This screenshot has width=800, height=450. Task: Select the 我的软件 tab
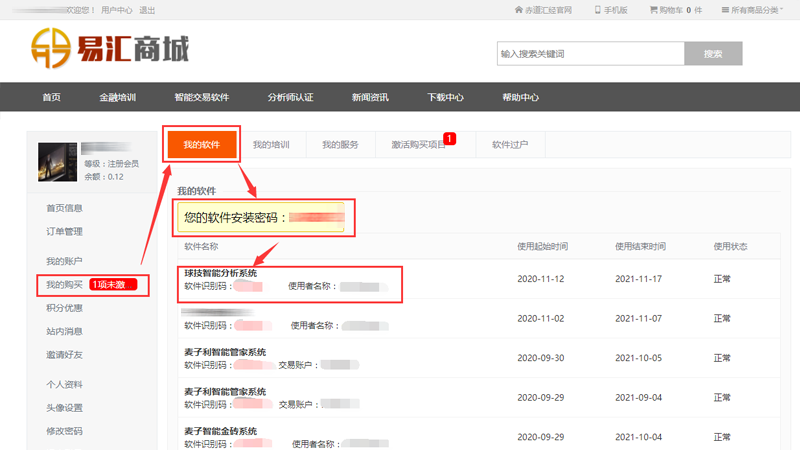click(202, 144)
